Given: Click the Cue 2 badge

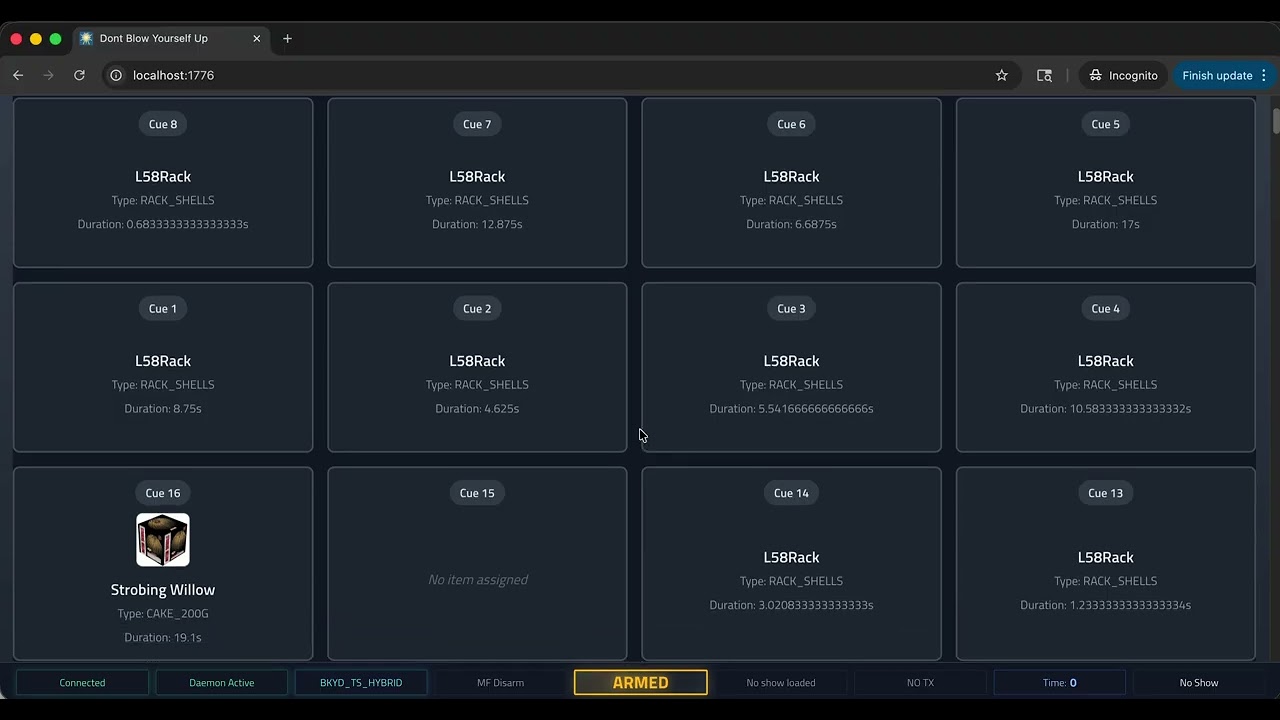Looking at the screenshot, I should click(x=477, y=308).
